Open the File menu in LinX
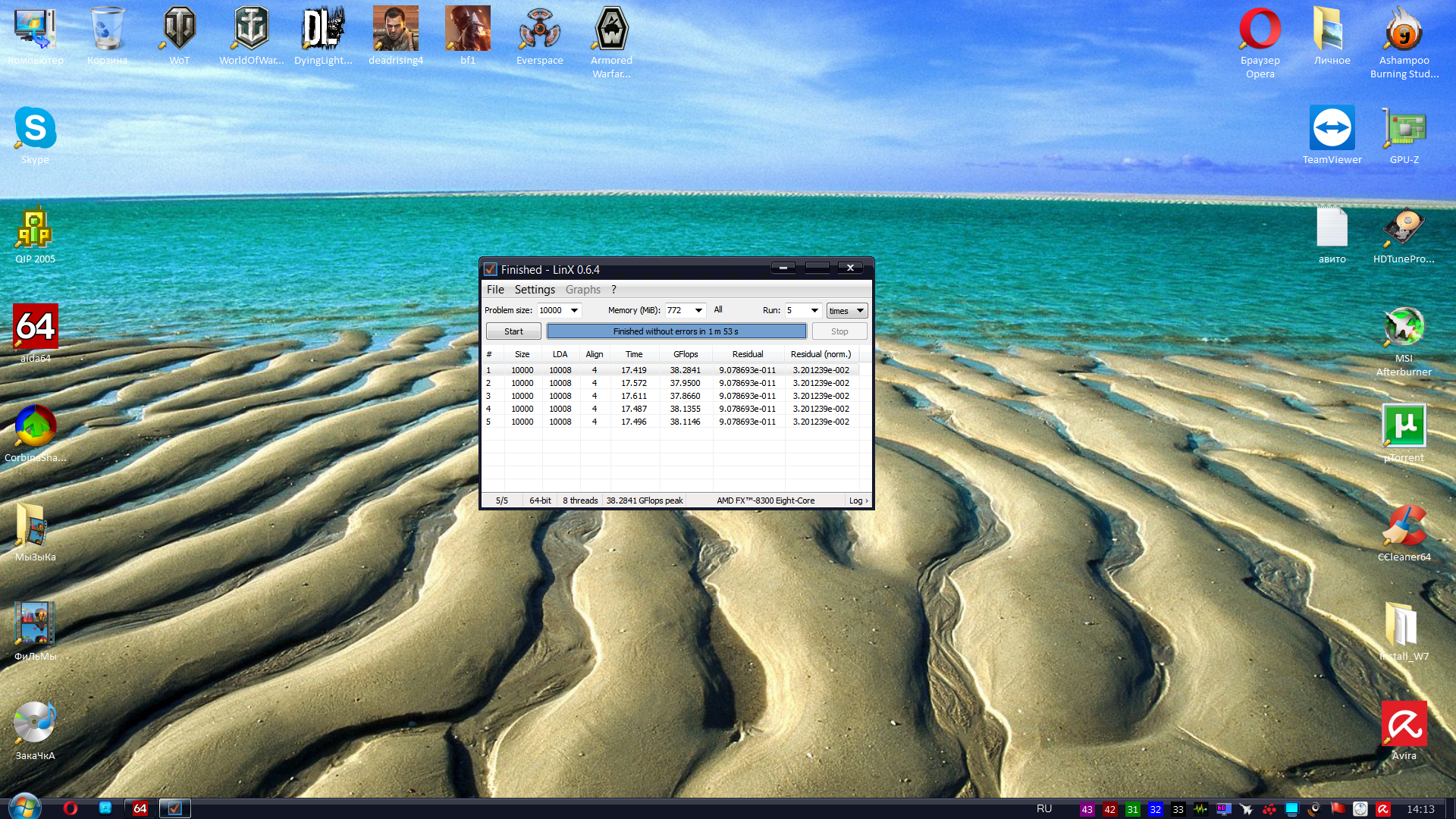The height and width of the screenshot is (819, 1456). (x=495, y=290)
